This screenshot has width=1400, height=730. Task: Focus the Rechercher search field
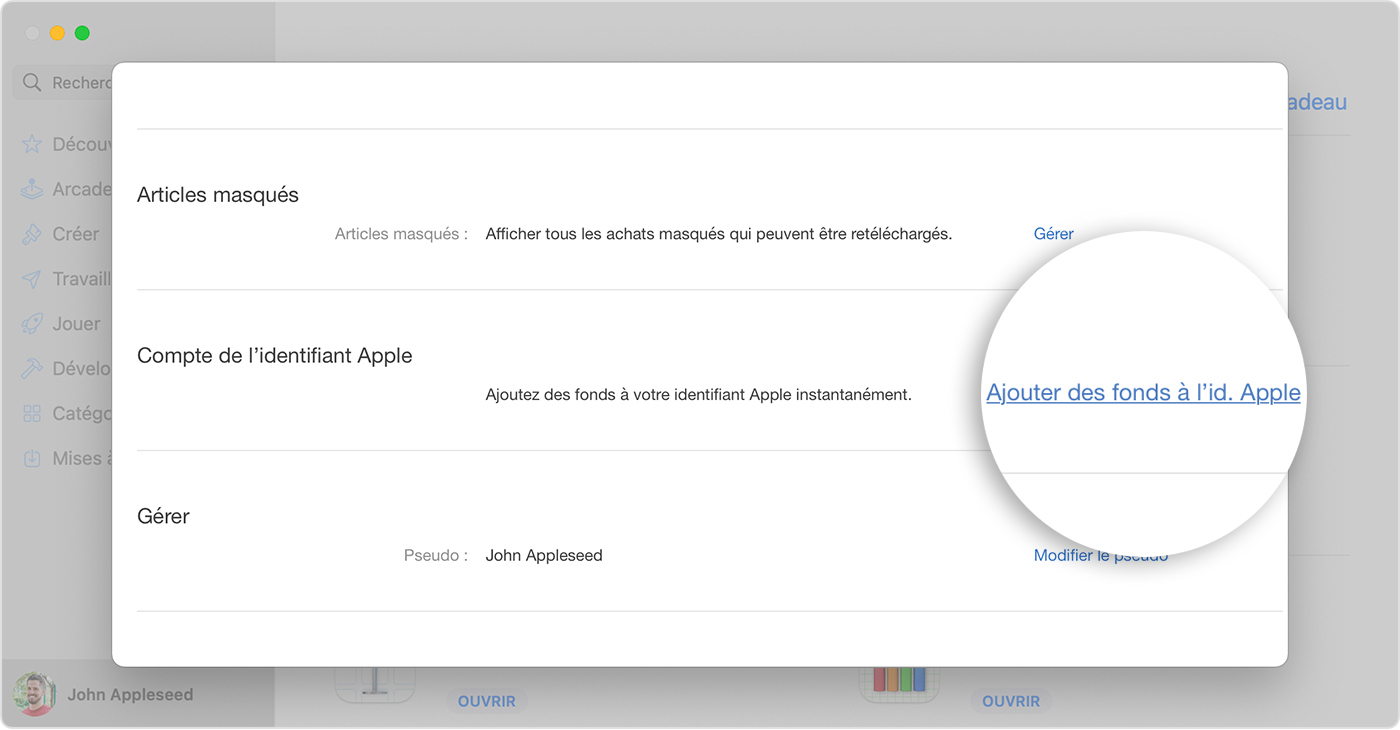[82, 83]
